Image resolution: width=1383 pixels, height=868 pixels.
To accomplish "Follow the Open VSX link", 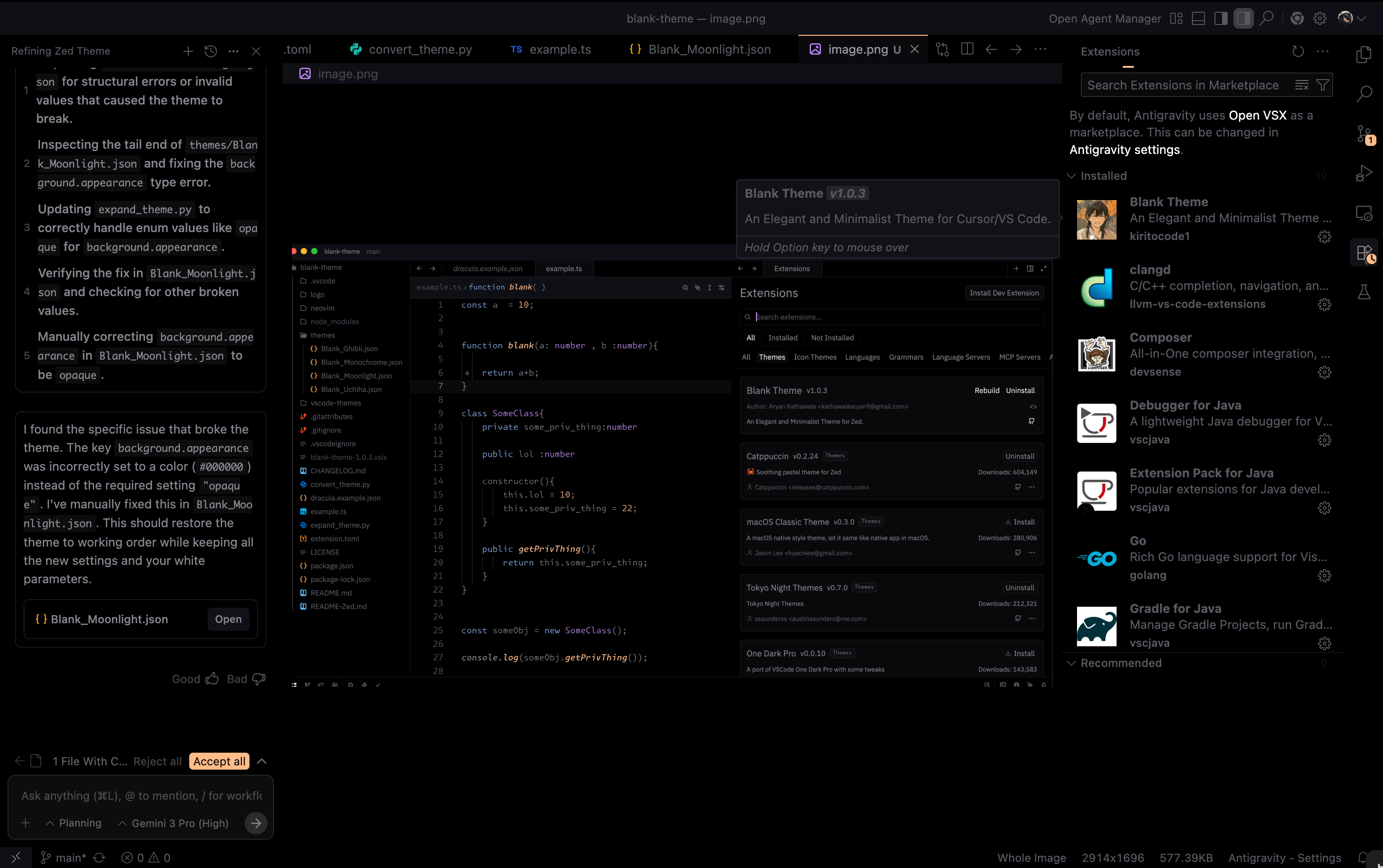I will (x=1257, y=115).
